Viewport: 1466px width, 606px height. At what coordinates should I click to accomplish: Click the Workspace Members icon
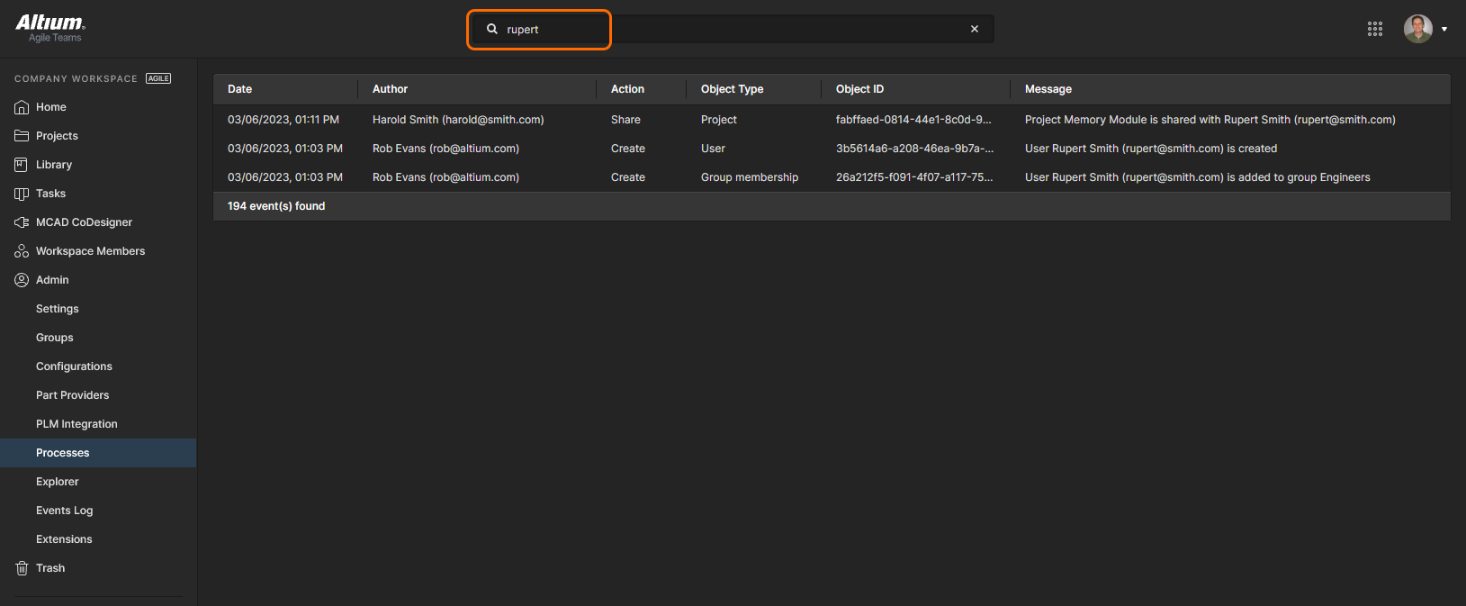pos(21,251)
